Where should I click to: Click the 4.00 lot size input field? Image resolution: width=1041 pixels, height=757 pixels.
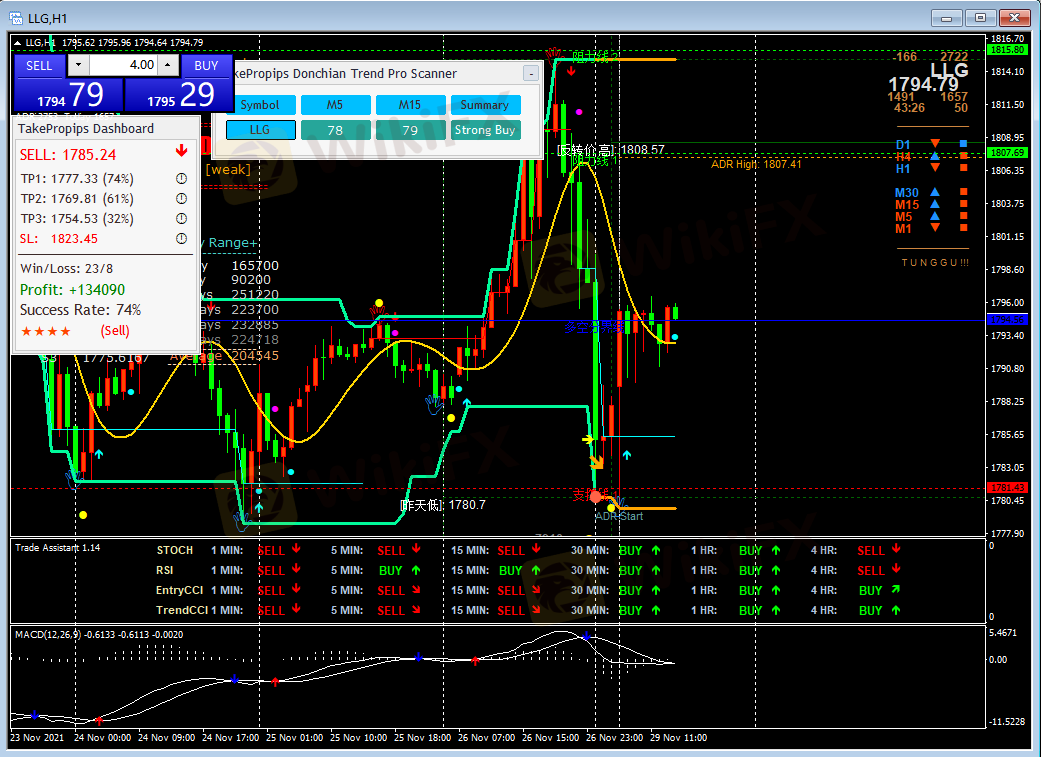(x=123, y=65)
